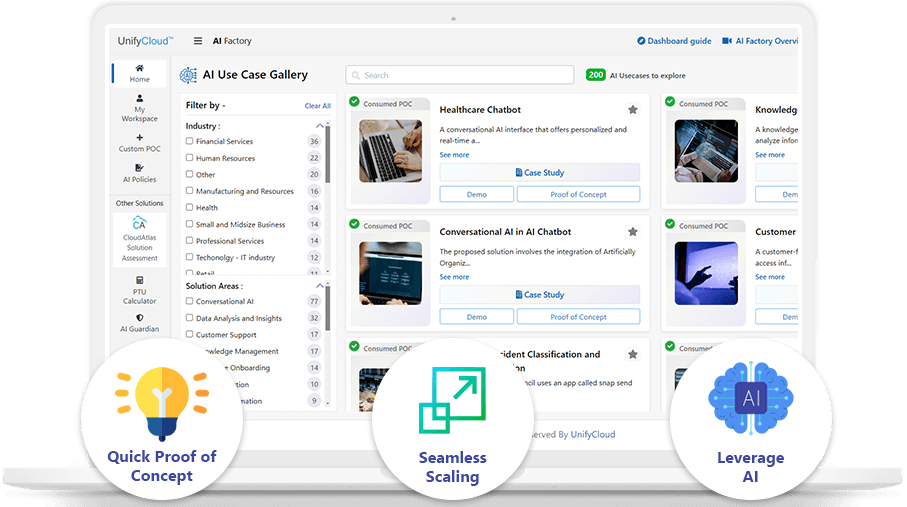Collapse the Solution Areas filter section
Viewport: 907px width, 507px height.
(x=319, y=286)
